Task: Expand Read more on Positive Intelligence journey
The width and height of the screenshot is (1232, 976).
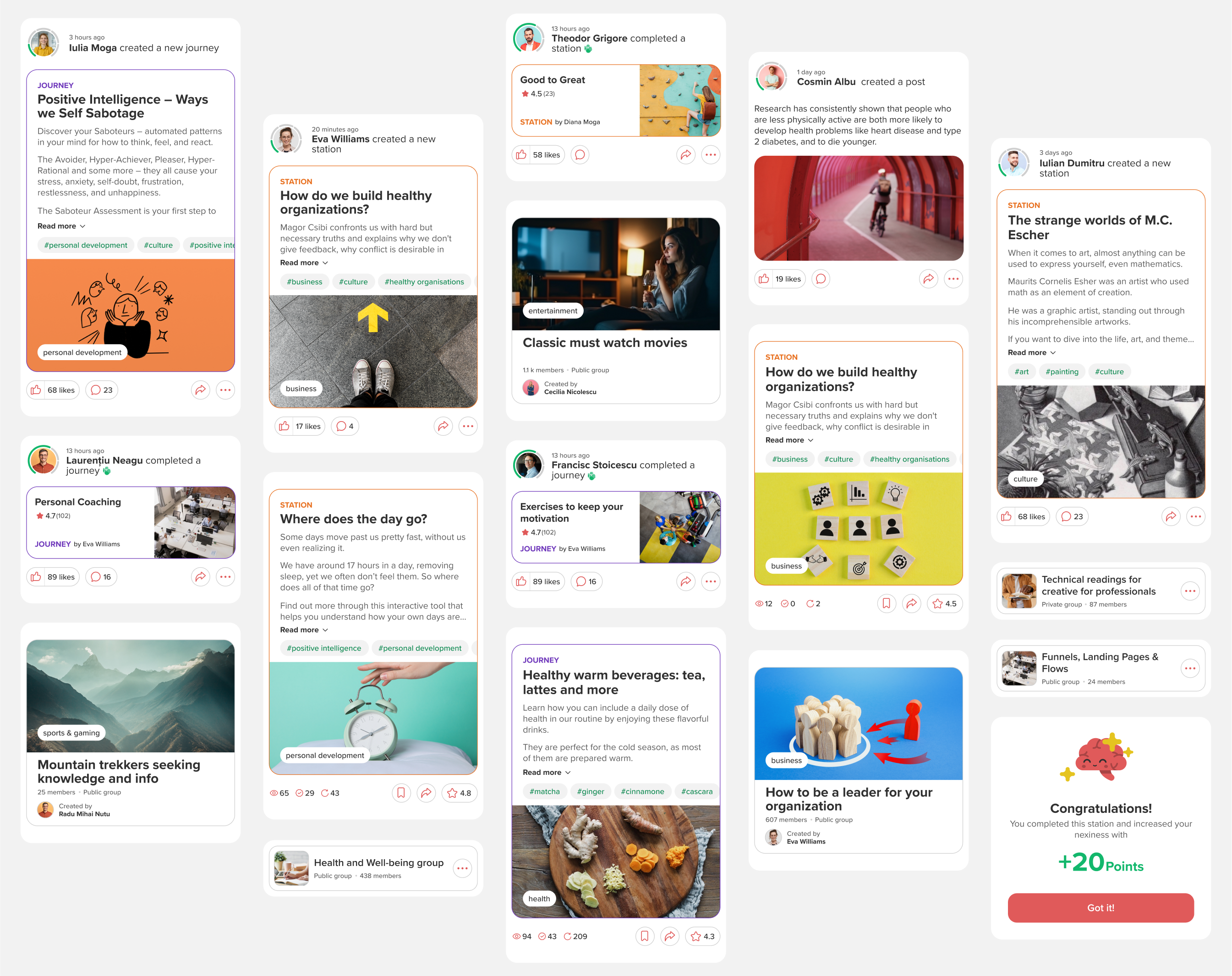Action: (x=61, y=226)
